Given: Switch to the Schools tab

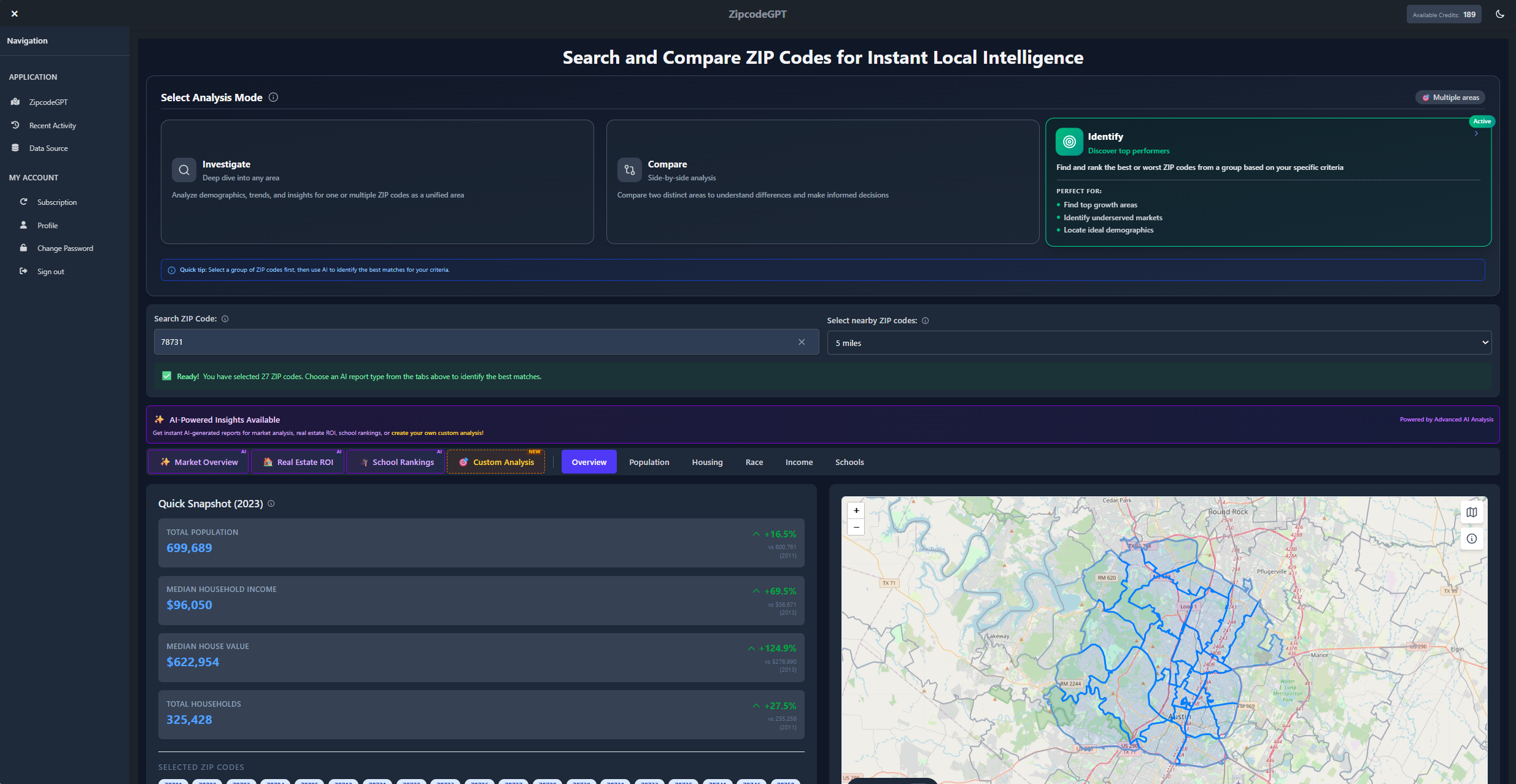Looking at the screenshot, I should (849, 462).
